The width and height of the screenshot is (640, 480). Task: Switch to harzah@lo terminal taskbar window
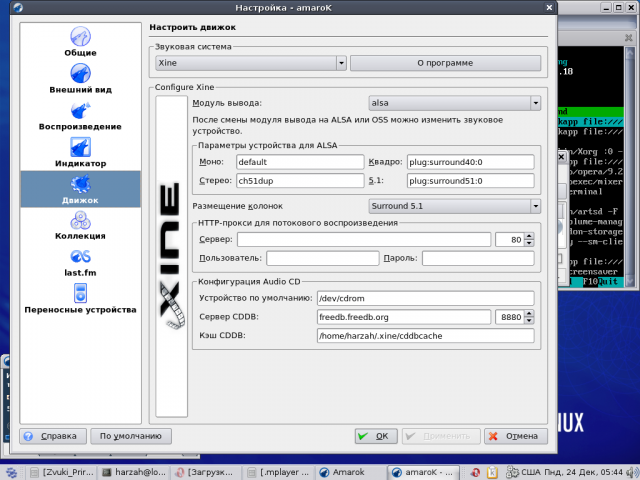[x=134, y=472]
